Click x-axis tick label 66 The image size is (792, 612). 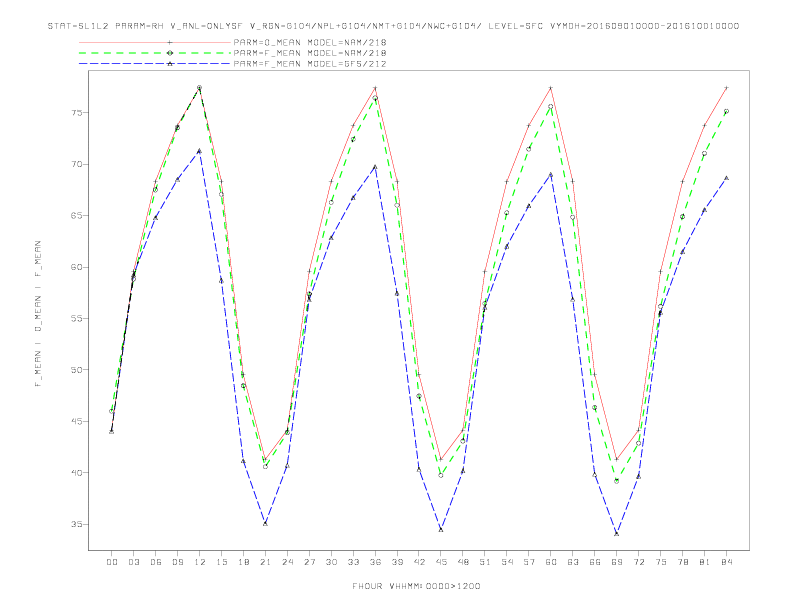(x=595, y=562)
